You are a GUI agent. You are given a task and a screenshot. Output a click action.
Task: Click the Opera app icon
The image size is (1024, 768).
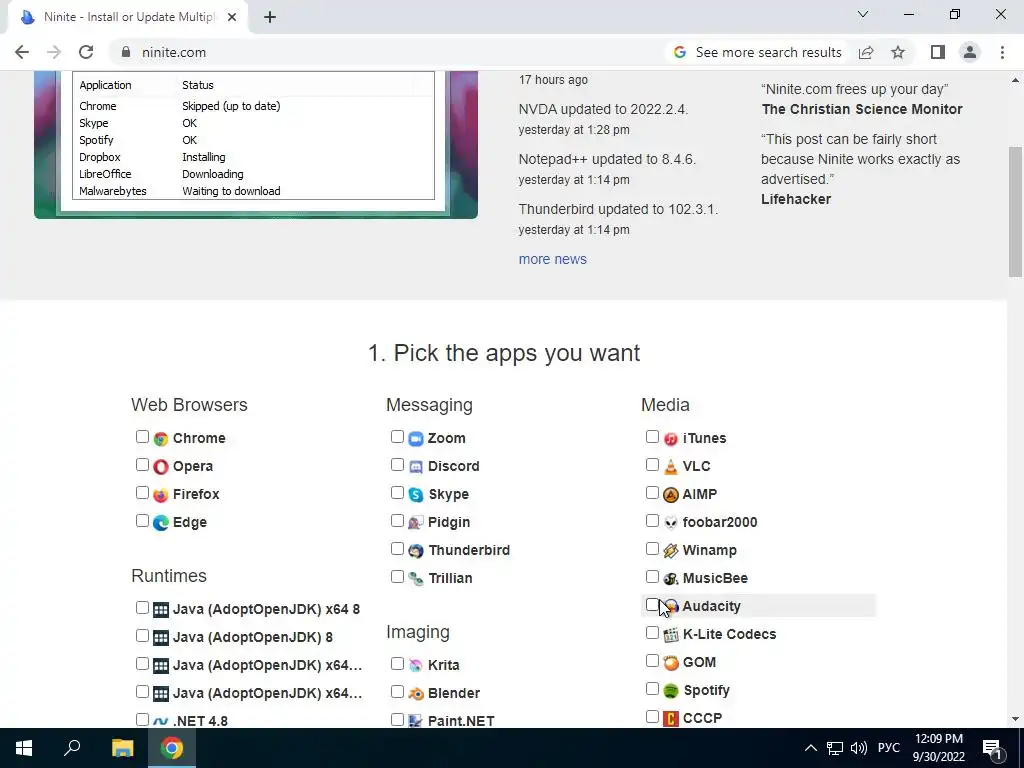click(161, 467)
